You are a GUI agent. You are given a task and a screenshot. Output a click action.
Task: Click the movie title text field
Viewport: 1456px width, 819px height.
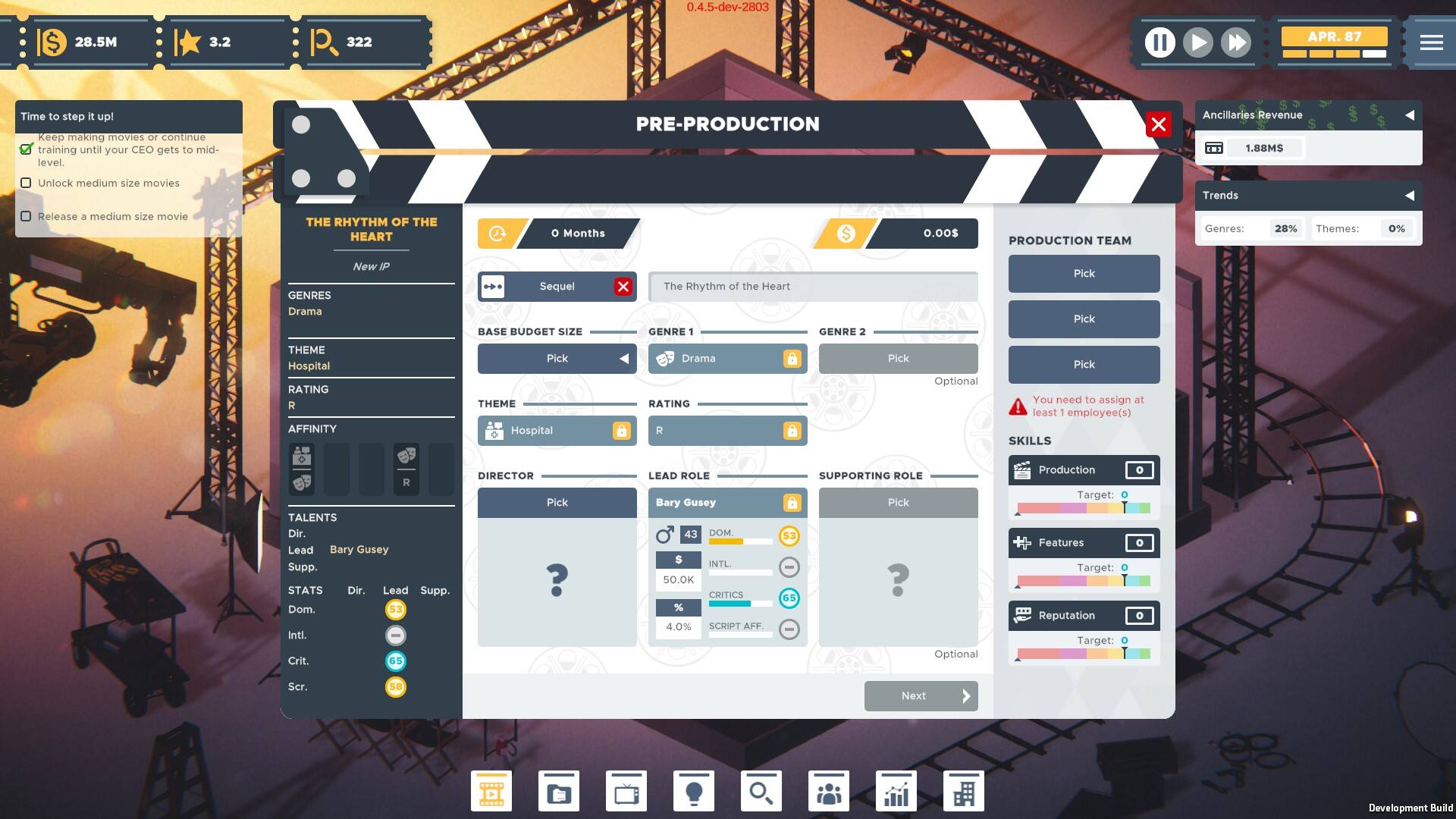(813, 287)
